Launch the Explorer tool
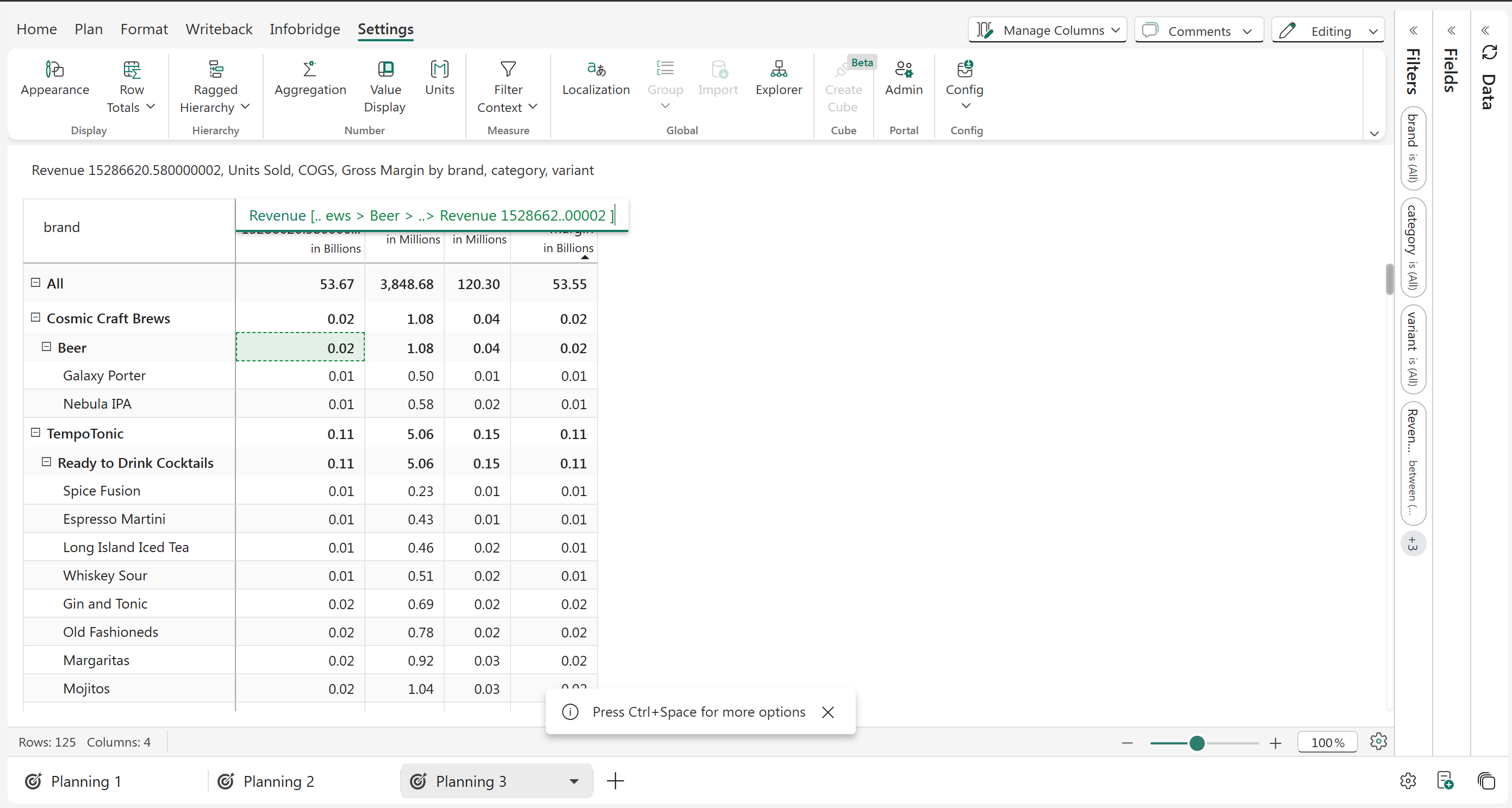 point(779,70)
